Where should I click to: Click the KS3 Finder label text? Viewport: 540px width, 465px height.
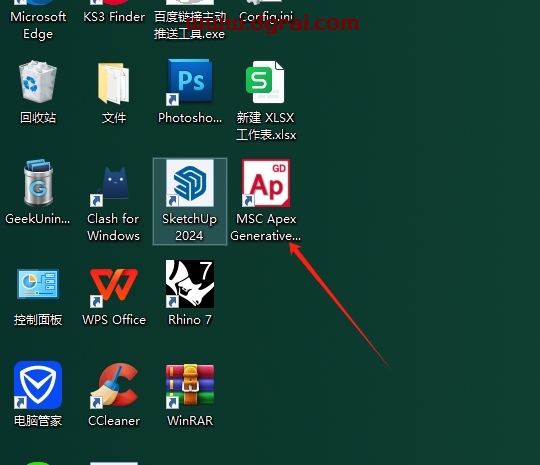click(114, 17)
